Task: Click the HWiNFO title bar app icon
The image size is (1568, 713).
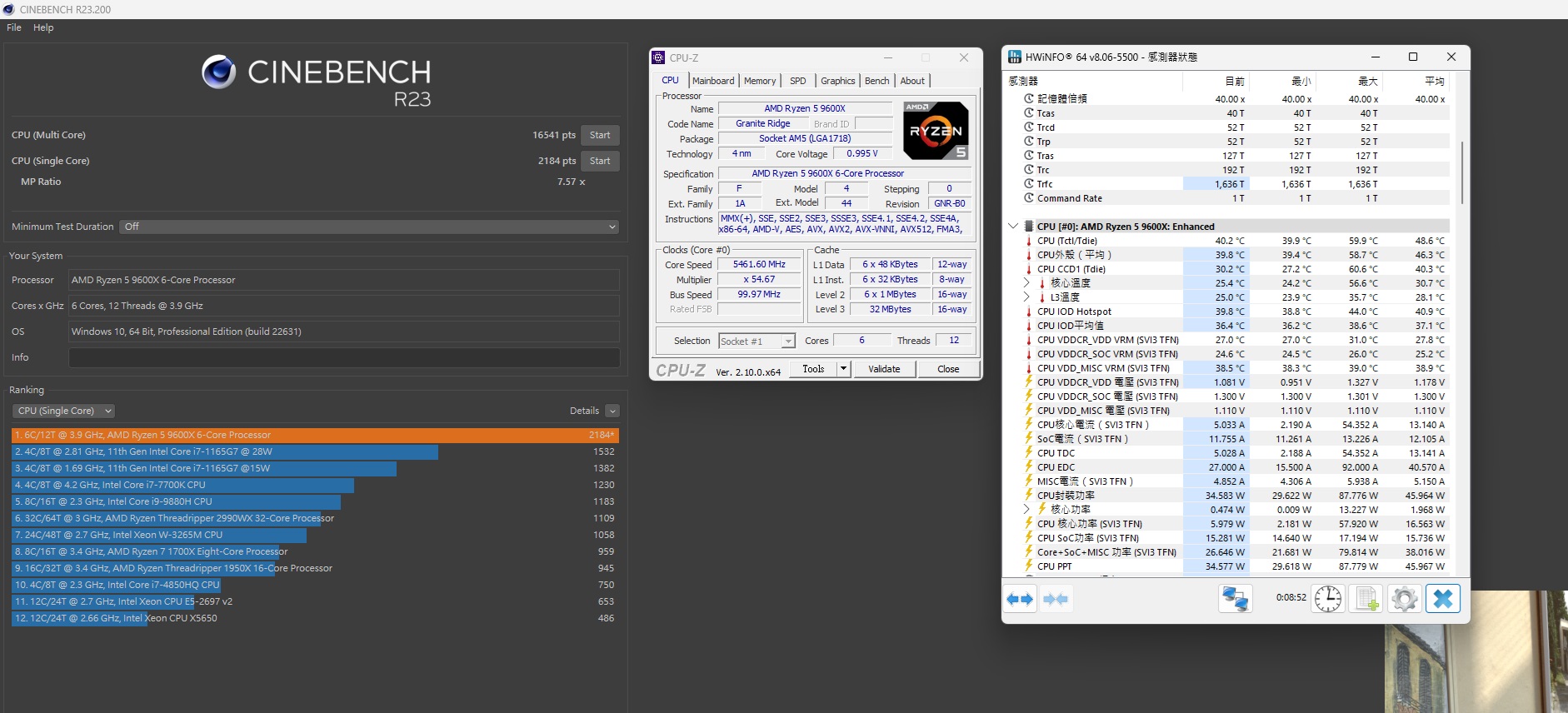Action: (1015, 57)
